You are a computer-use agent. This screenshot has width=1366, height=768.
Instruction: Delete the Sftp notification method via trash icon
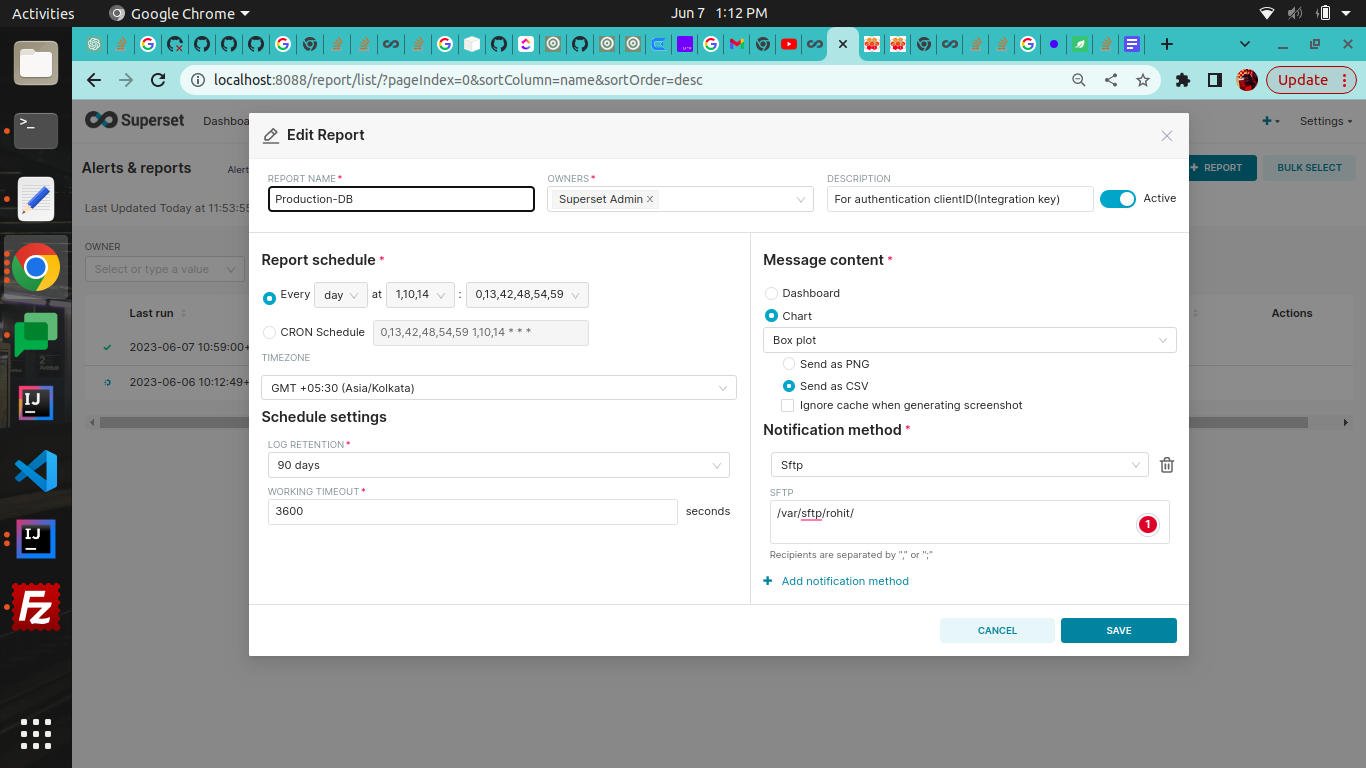point(1166,464)
